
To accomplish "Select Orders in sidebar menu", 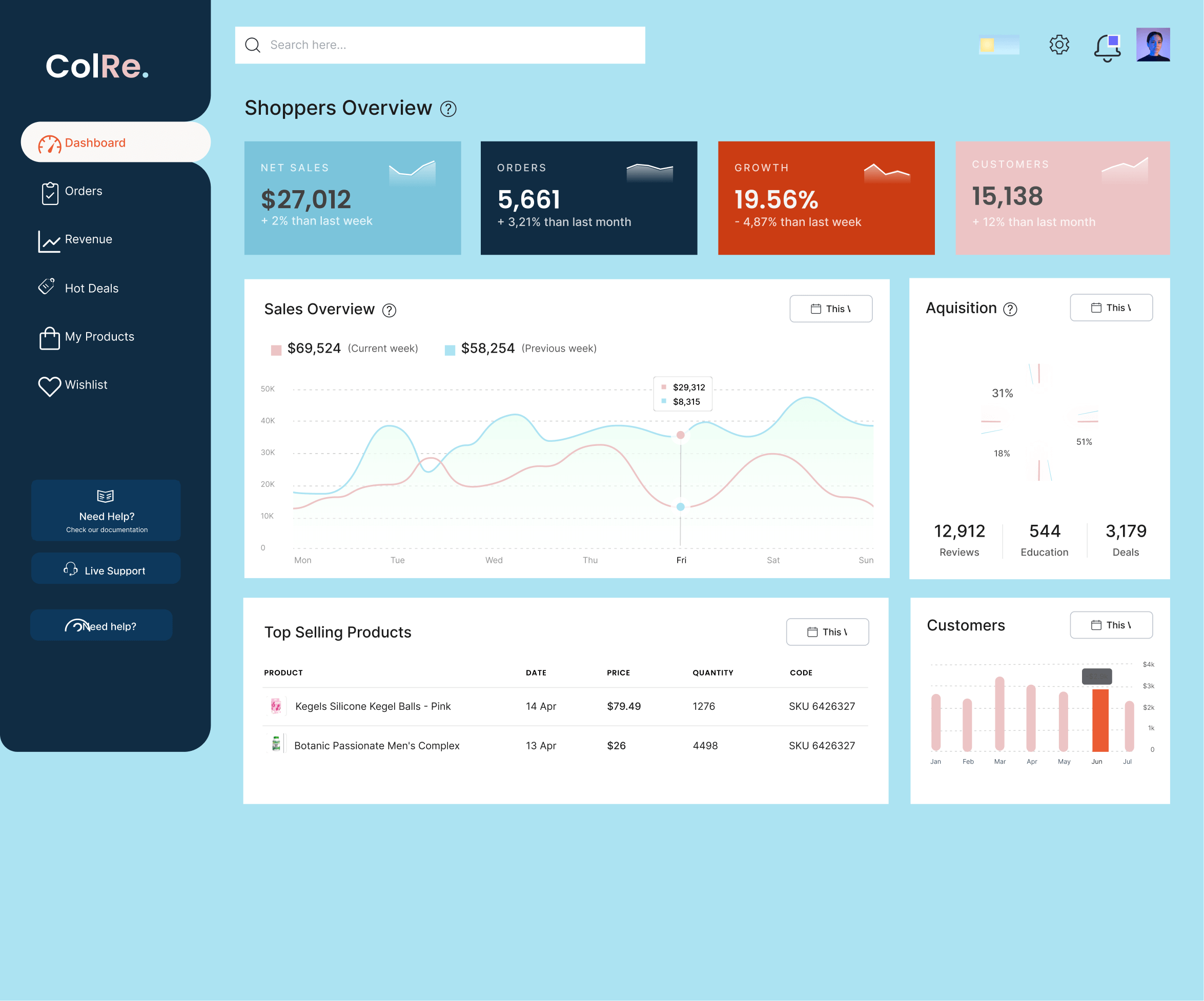I will click(x=83, y=192).
